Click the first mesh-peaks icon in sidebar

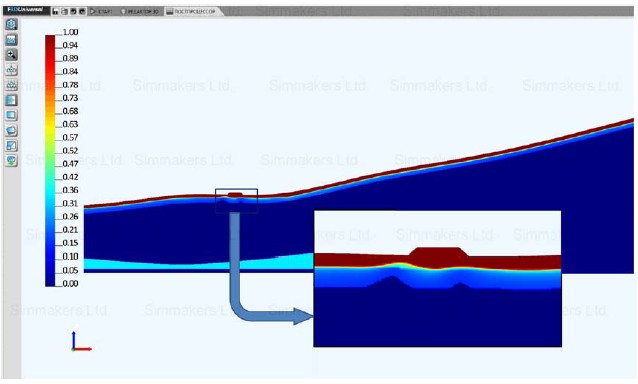pos(11,70)
